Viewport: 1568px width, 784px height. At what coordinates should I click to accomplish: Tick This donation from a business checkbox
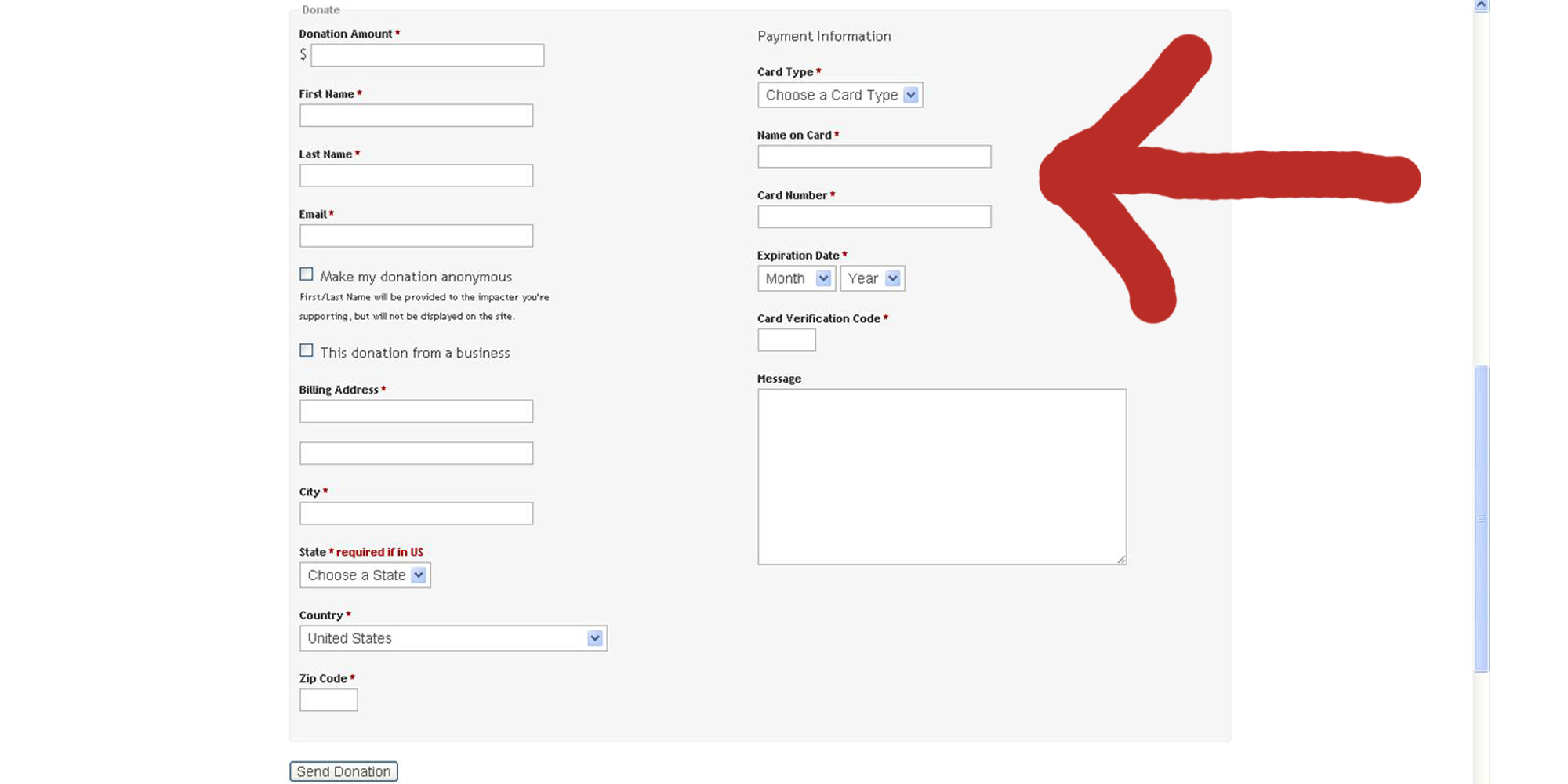(x=307, y=350)
